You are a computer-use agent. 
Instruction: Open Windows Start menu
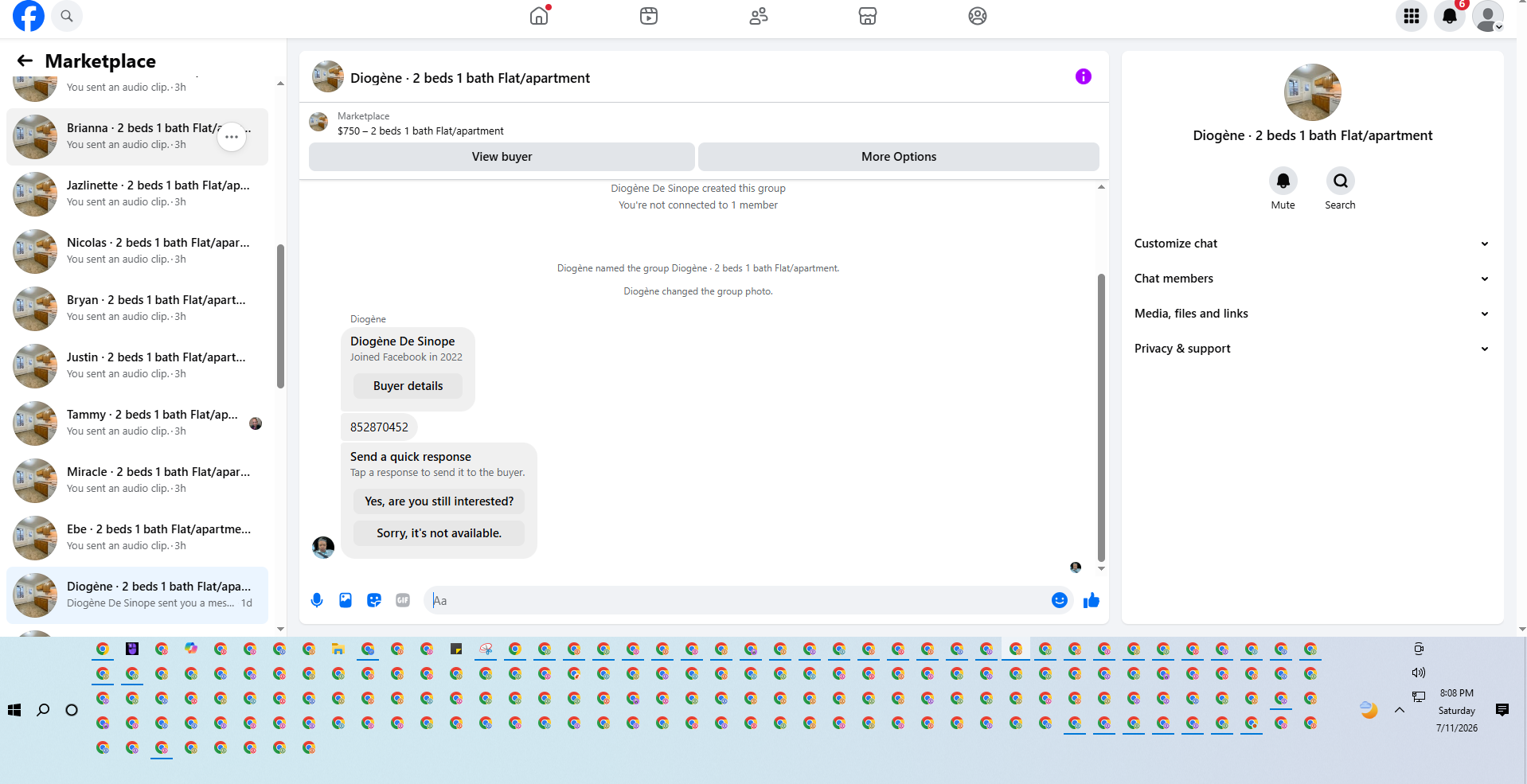pos(14,710)
